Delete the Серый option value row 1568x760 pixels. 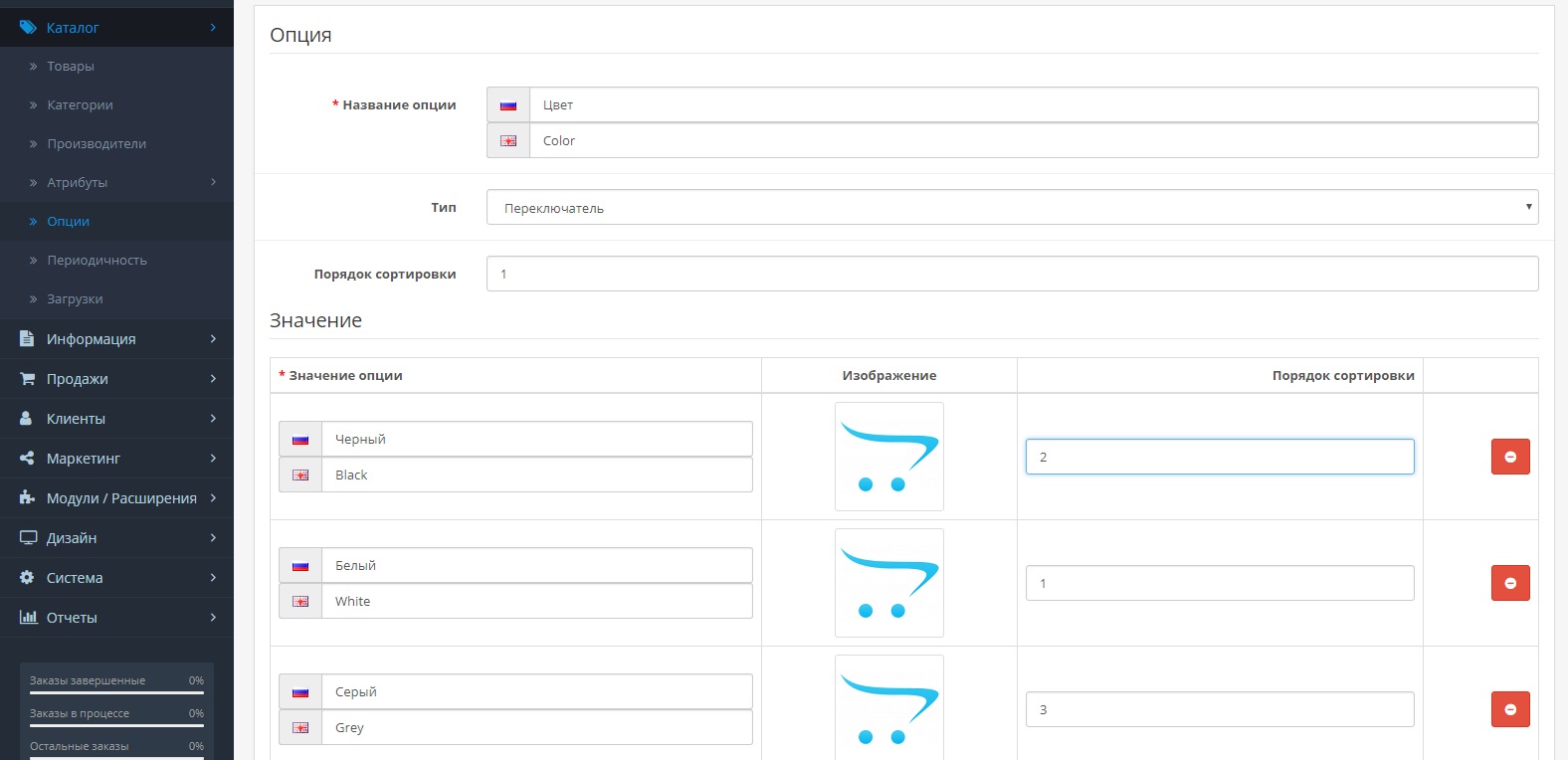click(1509, 709)
